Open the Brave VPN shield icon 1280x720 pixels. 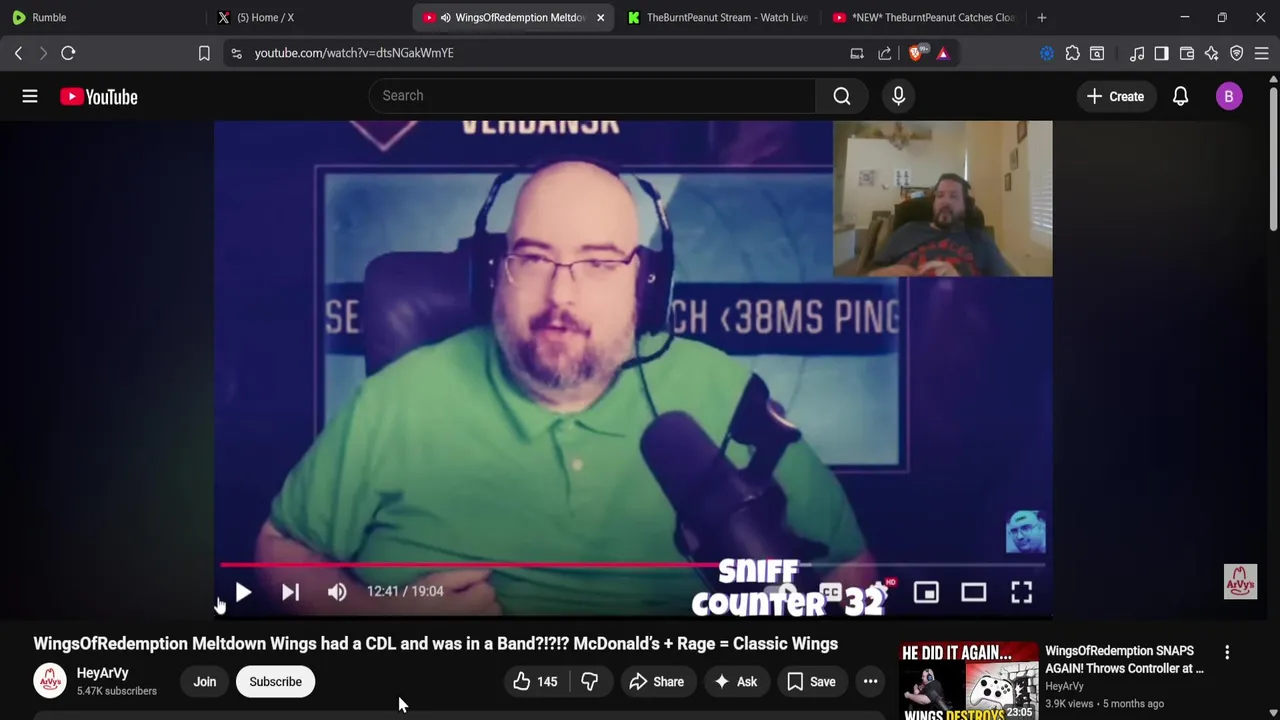point(1237,53)
